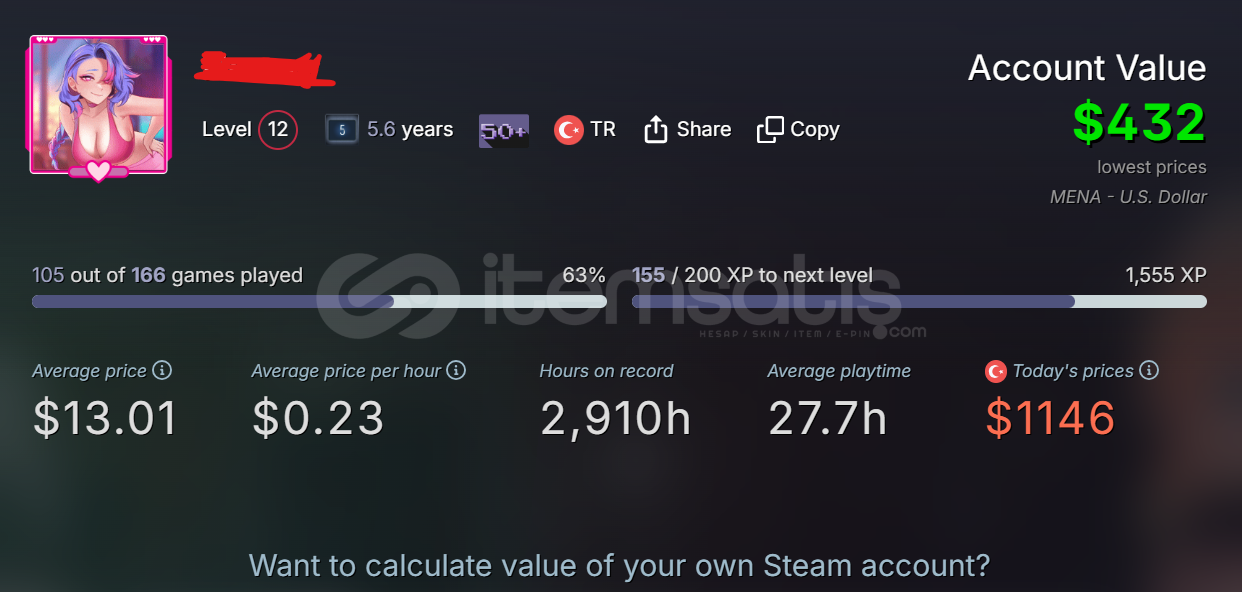Click the games played progress bar
The width and height of the screenshot is (1242, 592).
319,301
